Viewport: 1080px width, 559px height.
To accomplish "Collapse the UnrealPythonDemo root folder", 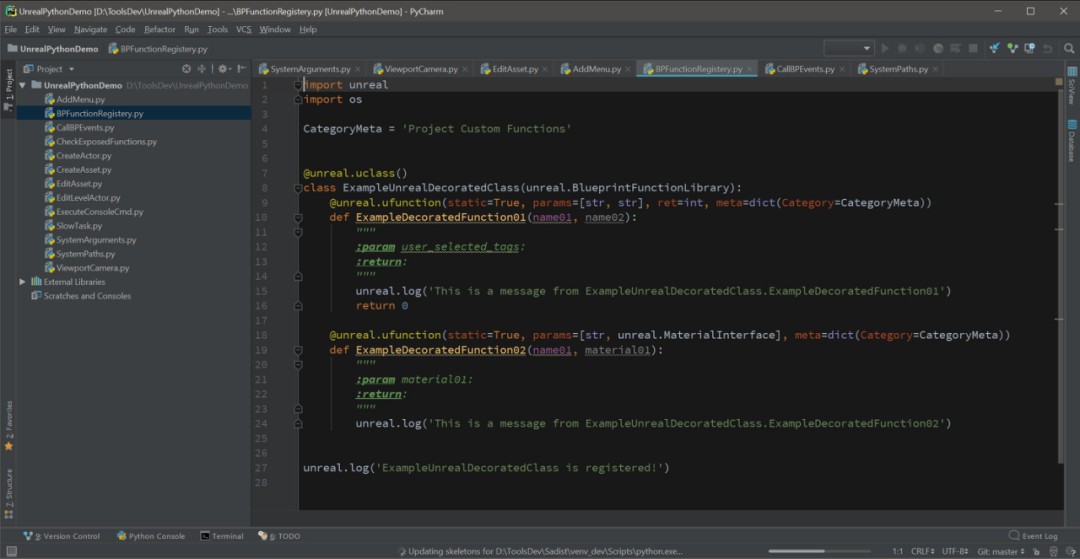I will (23, 85).
